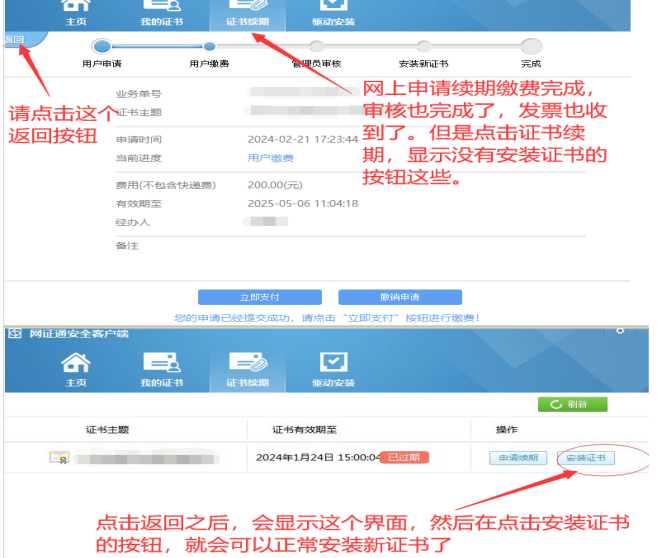Image resolution: width=658 pixels, height=558 pixels.
Task: Select 证书续期 icon in lower window
Action: [247, 368]
